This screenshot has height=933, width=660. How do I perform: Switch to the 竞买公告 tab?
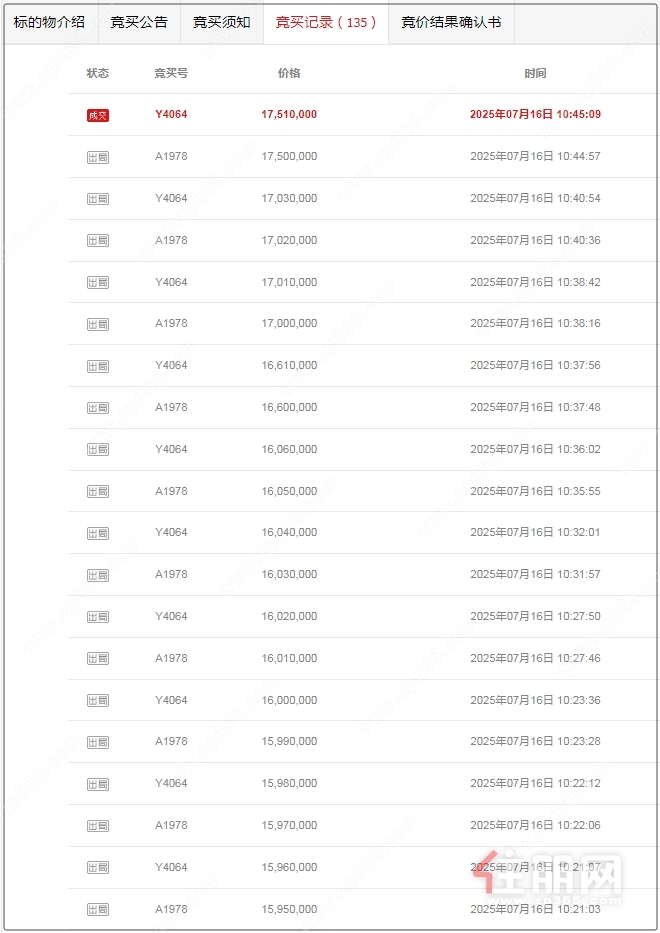pyautogui.click(x=139, y=23)
